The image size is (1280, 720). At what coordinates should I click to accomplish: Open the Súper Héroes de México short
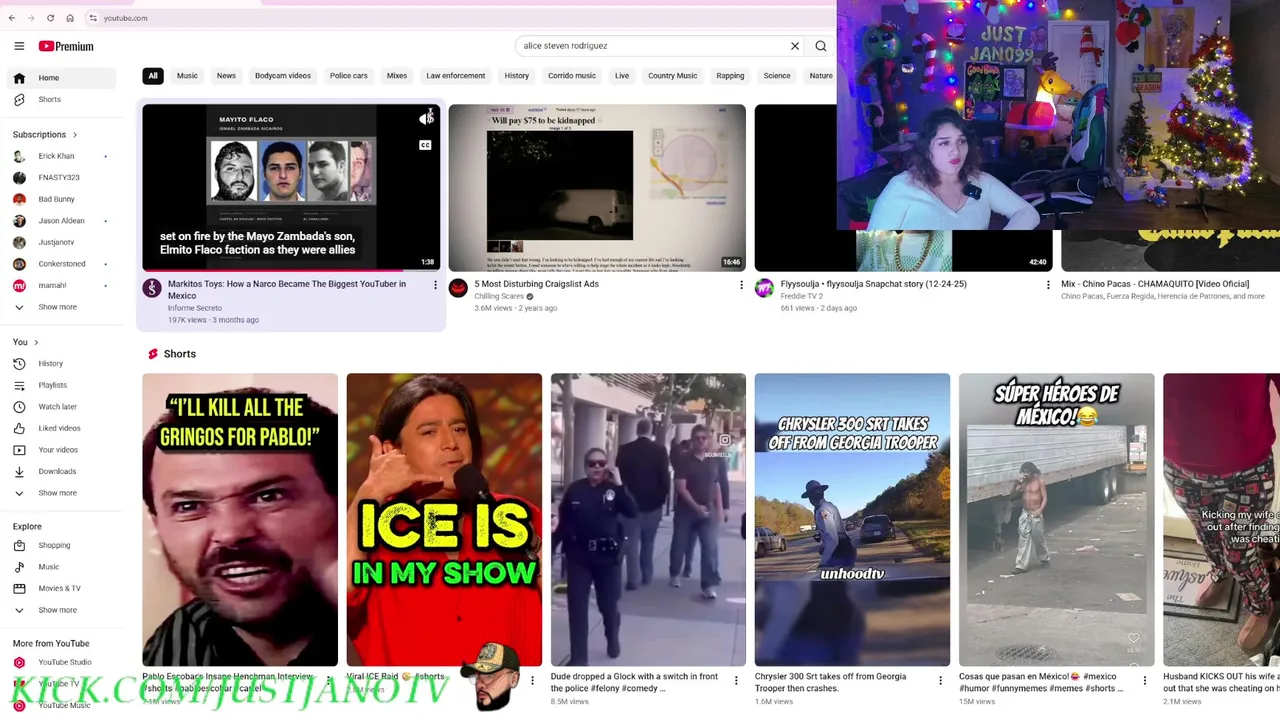click(1056, 520)
